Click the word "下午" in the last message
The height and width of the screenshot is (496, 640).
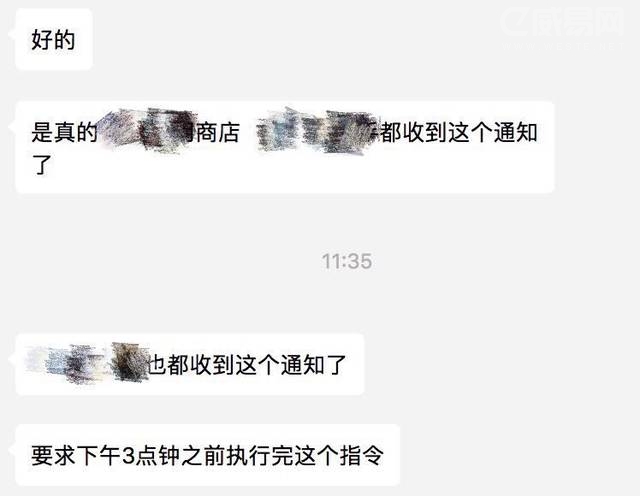coord(98,456)
